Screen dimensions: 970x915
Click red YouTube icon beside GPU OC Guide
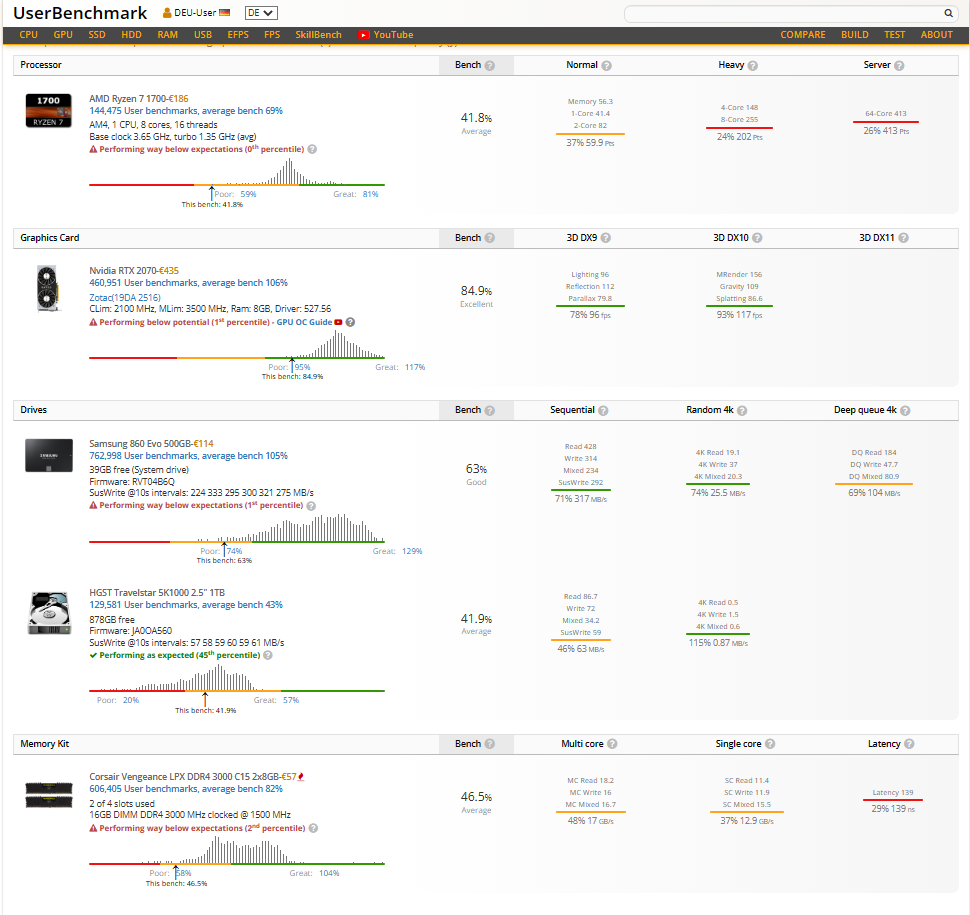point(338,322)
